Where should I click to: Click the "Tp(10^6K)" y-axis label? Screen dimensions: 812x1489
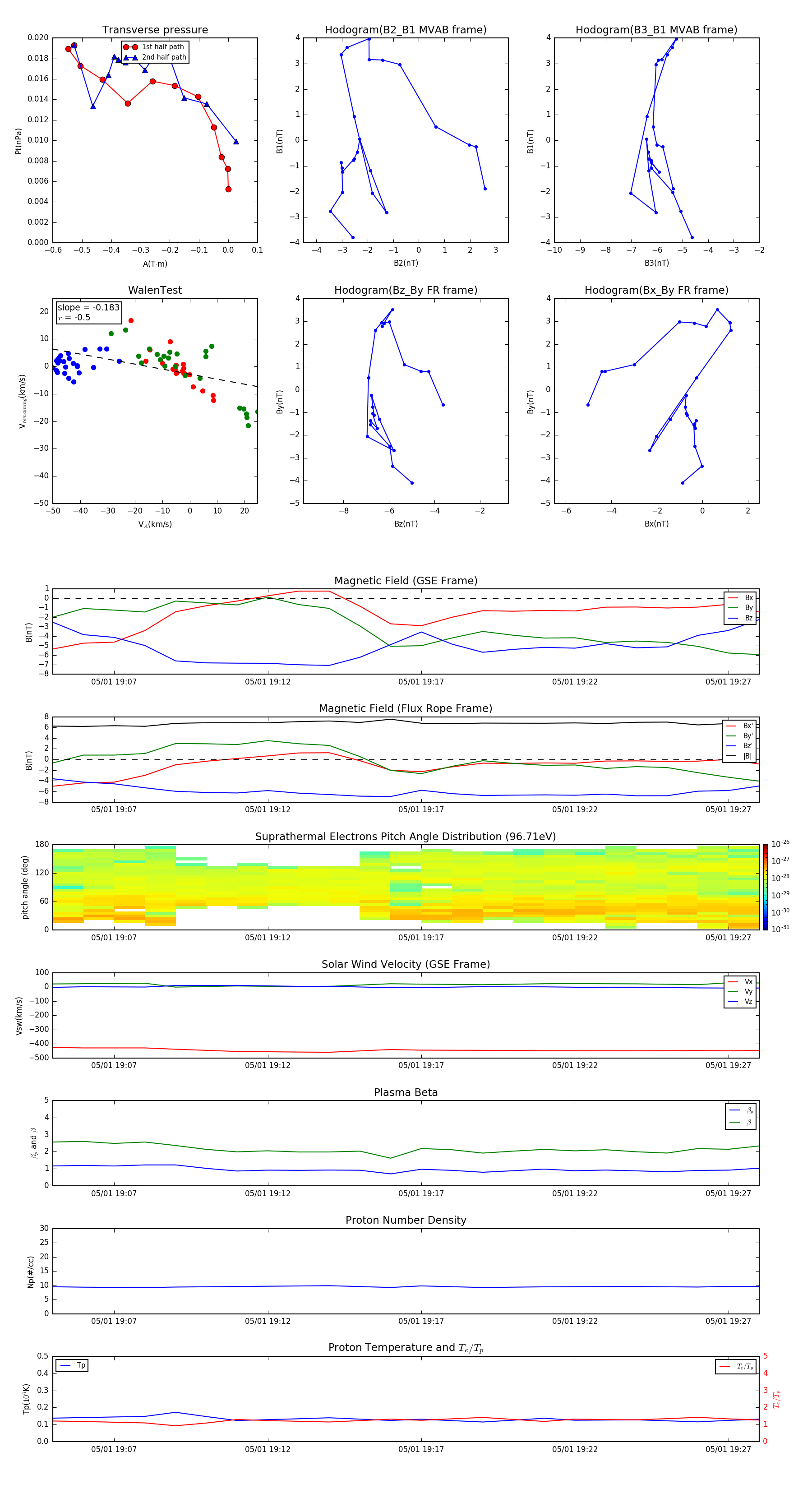26,1399
